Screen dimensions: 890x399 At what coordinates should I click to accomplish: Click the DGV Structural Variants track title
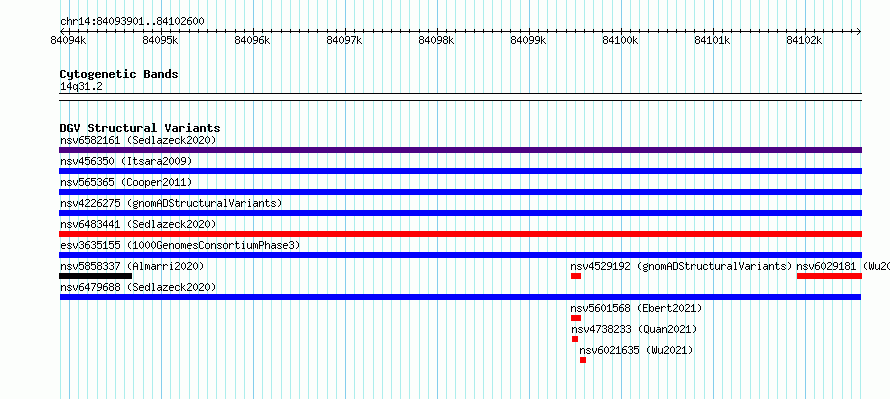click(140, 128)
